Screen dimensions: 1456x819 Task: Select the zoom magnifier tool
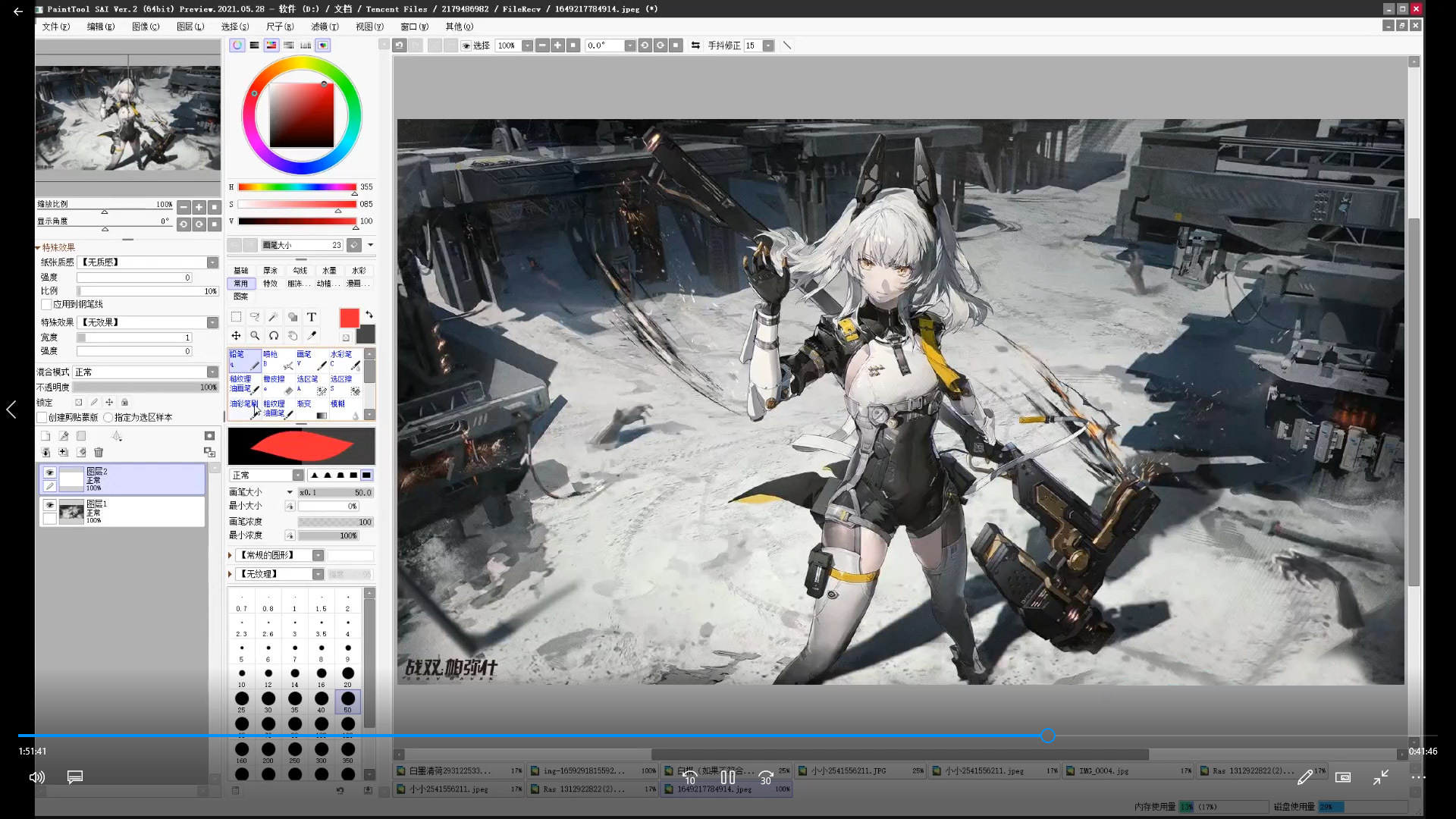[x=255, y=336]
